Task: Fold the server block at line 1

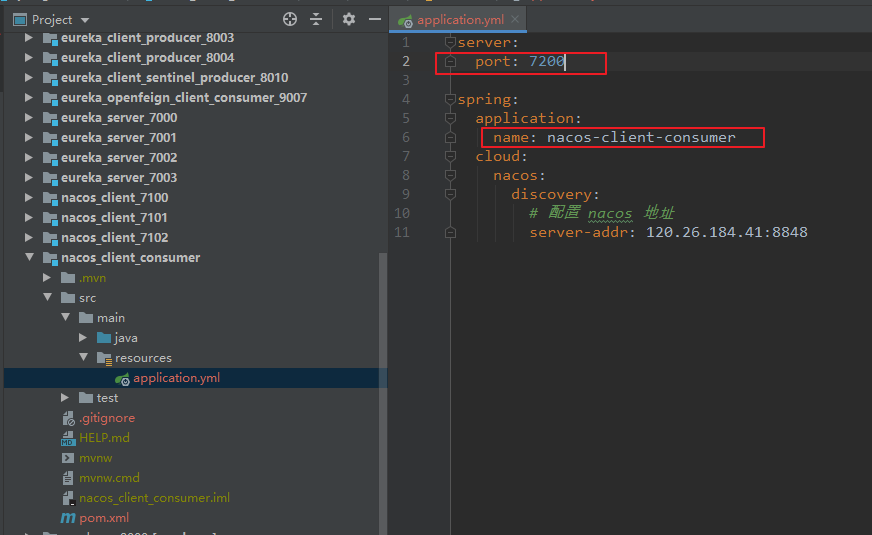Action: click(x=450, y=42)
